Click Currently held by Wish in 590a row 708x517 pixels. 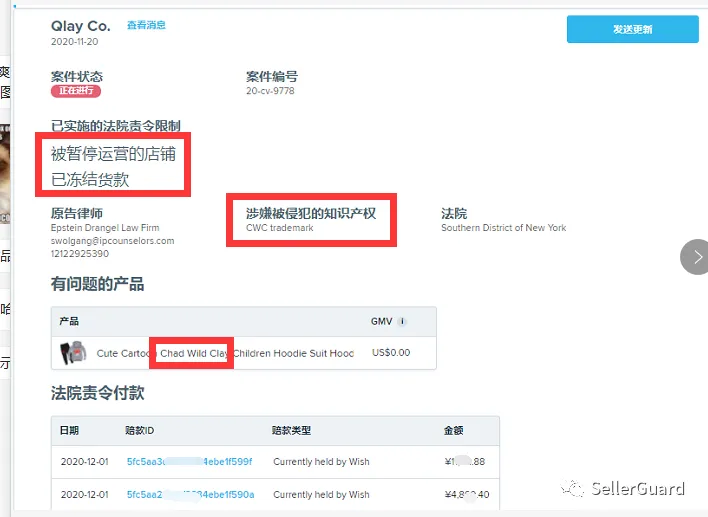(321, 494)
